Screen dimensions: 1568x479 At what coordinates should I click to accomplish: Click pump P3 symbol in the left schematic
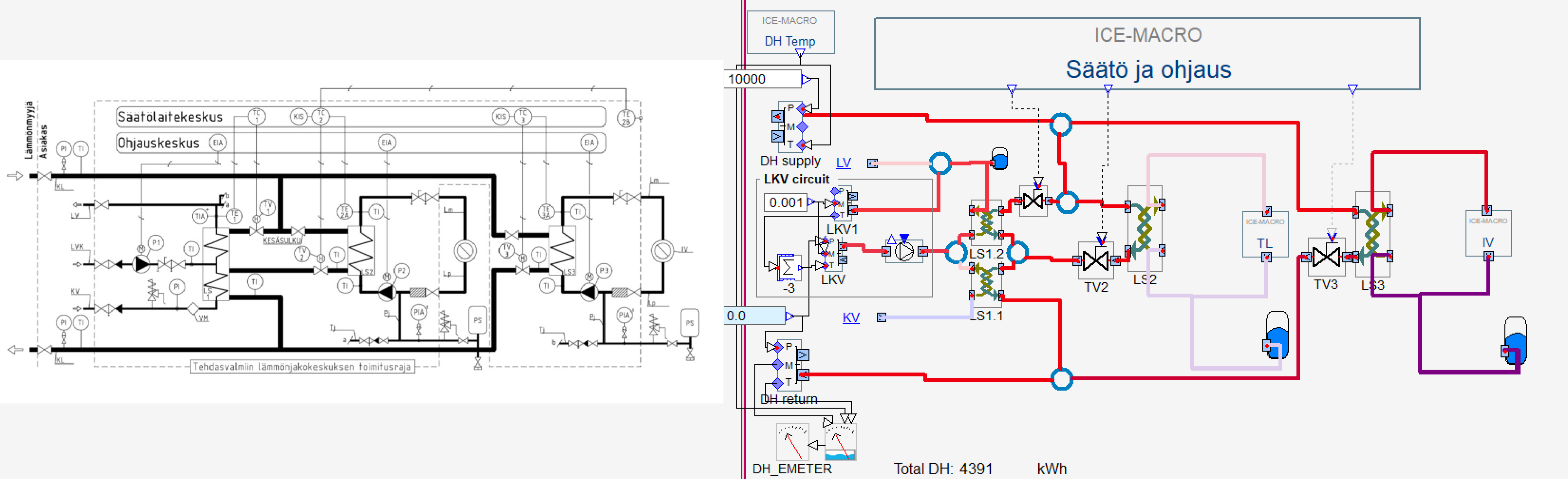tap(589, 292)
